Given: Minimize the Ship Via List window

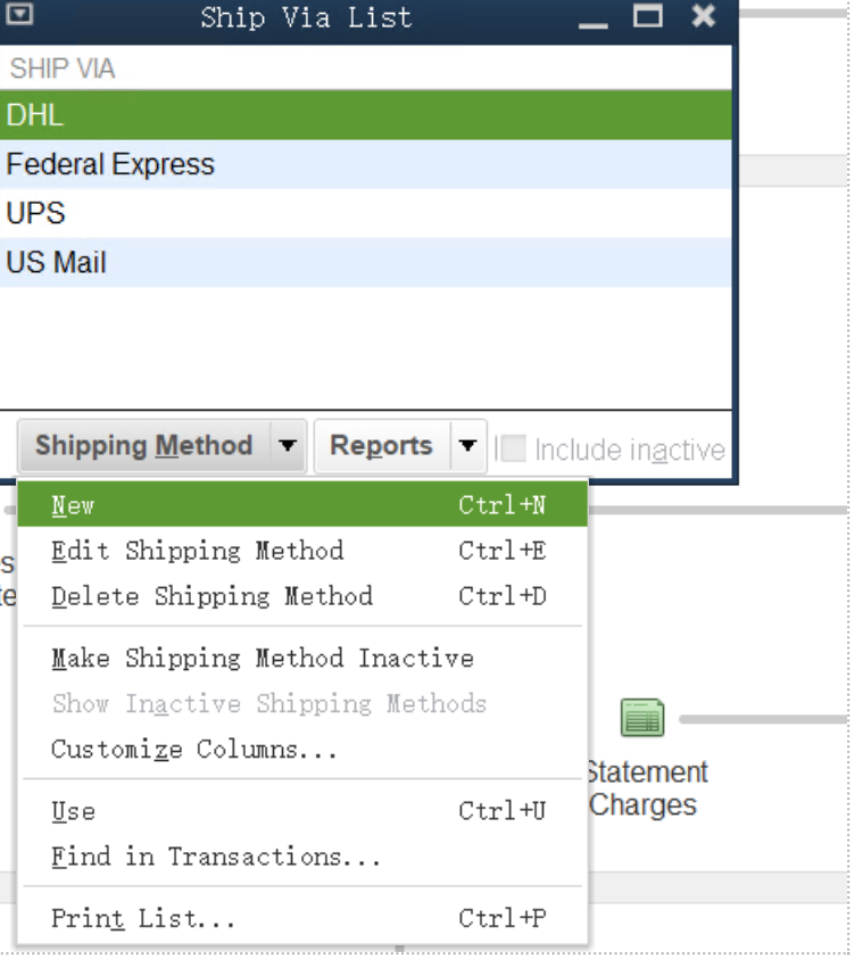Looking at the screenshot, I should 593,18.
